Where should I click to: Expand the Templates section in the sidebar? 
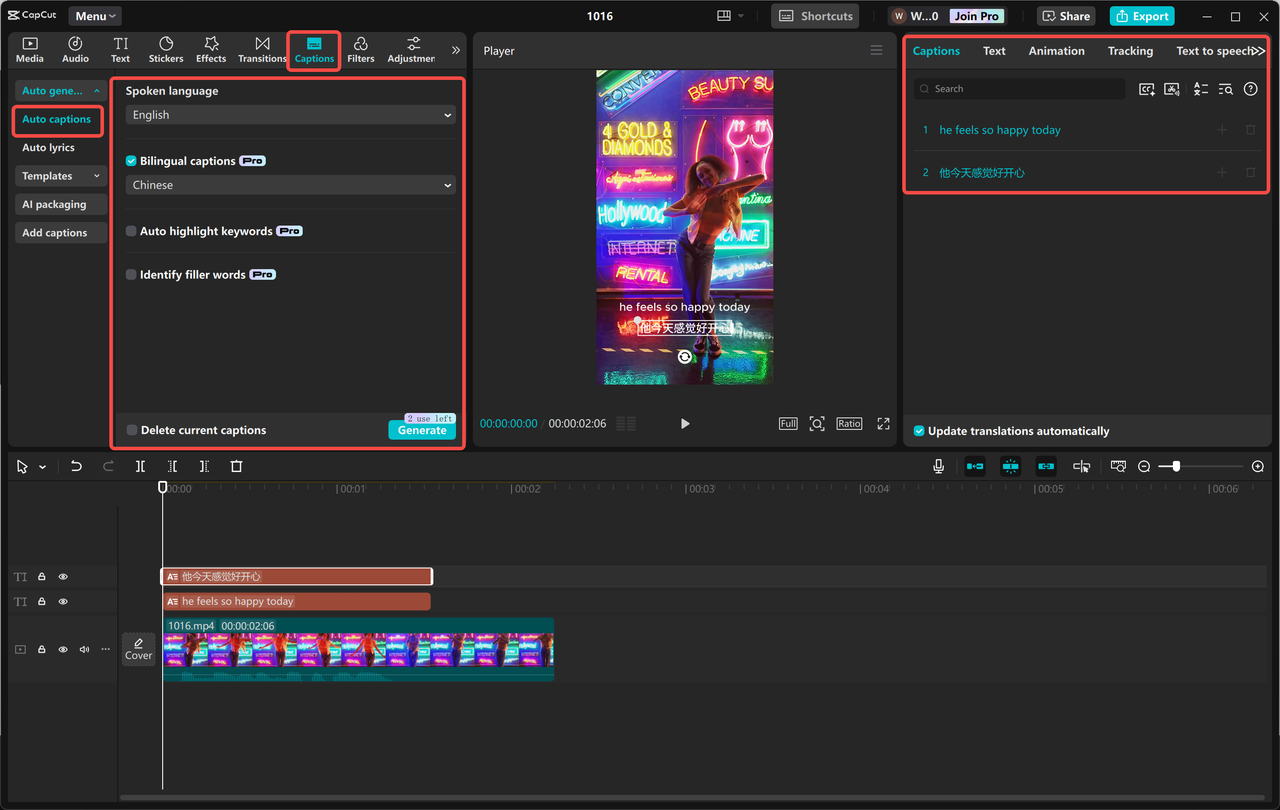[60, 176]
